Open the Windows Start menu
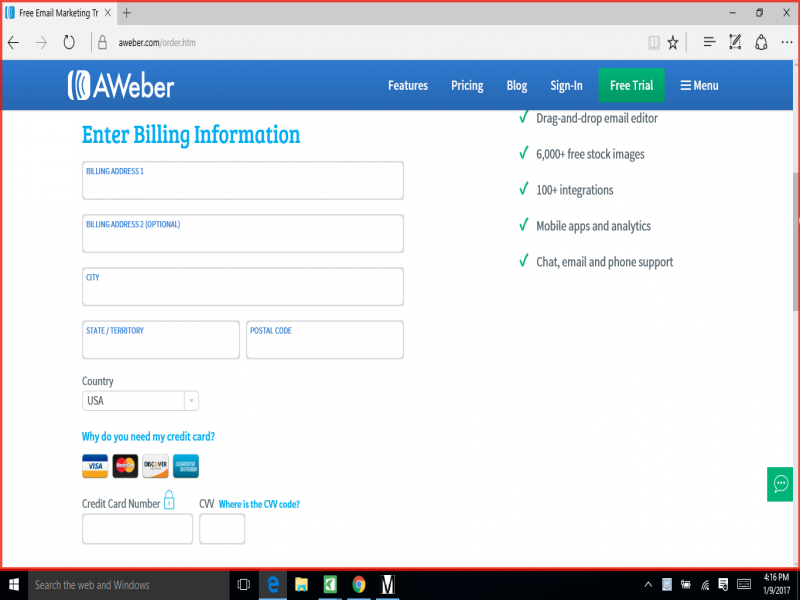The width and height of the screenshot is (800, 600). pos(14,585)
